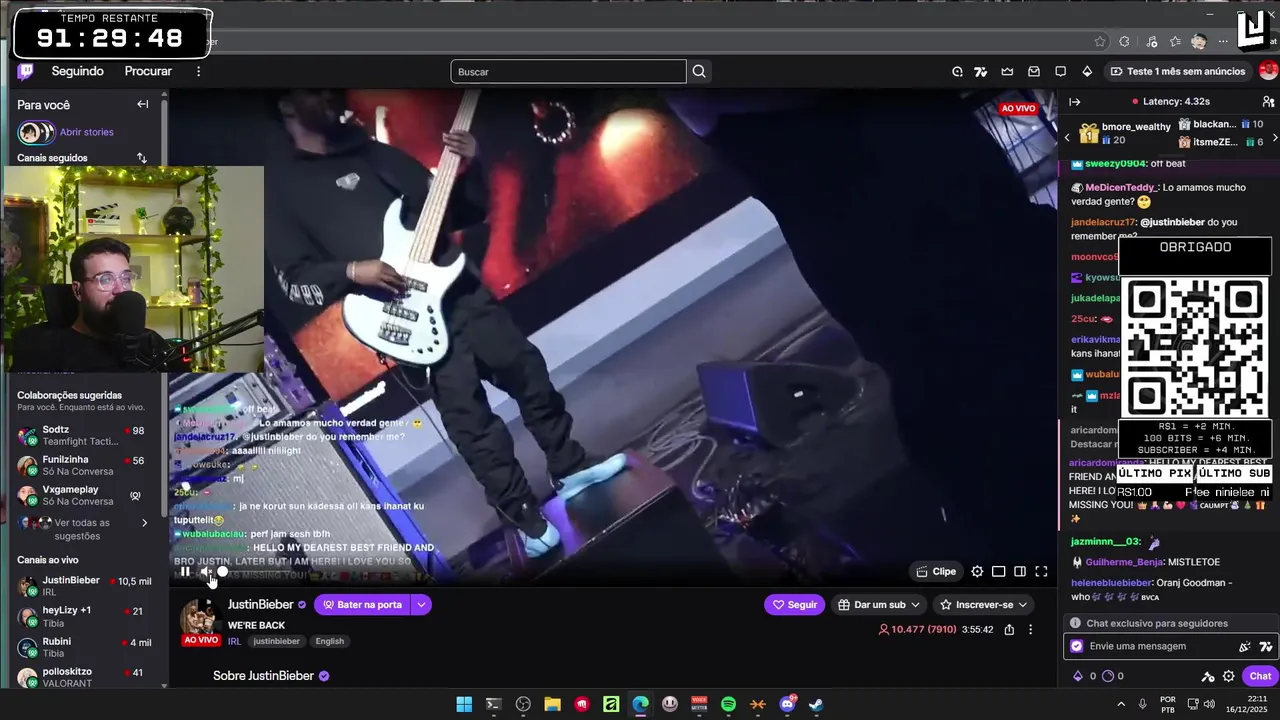
Task: Click Teste 1 mês sem anúncios button
Action: [x=1178, y=71]
